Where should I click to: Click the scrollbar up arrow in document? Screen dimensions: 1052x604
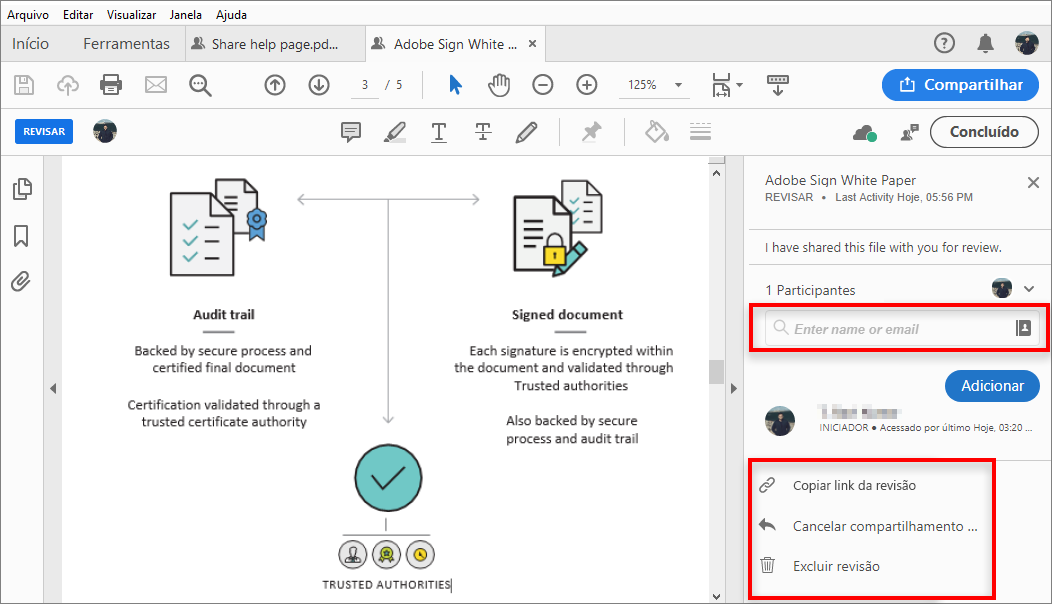point(717,173)
